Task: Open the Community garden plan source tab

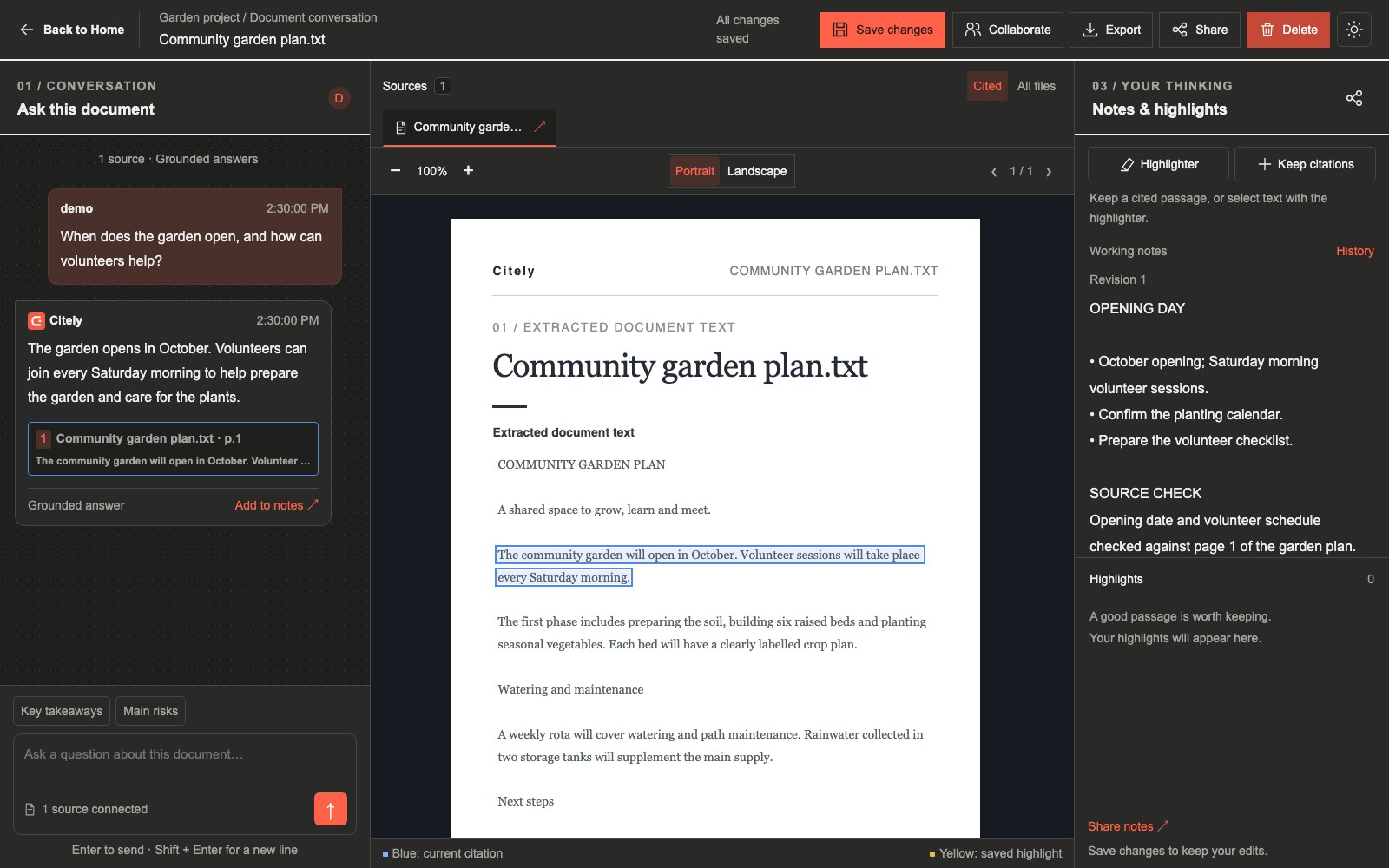Action: [469, 128]
